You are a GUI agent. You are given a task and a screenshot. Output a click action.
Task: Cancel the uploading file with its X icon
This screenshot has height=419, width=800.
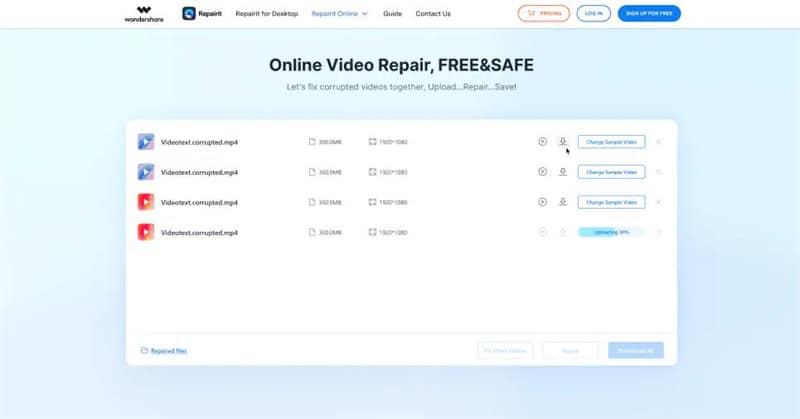[x=659, y=232]
